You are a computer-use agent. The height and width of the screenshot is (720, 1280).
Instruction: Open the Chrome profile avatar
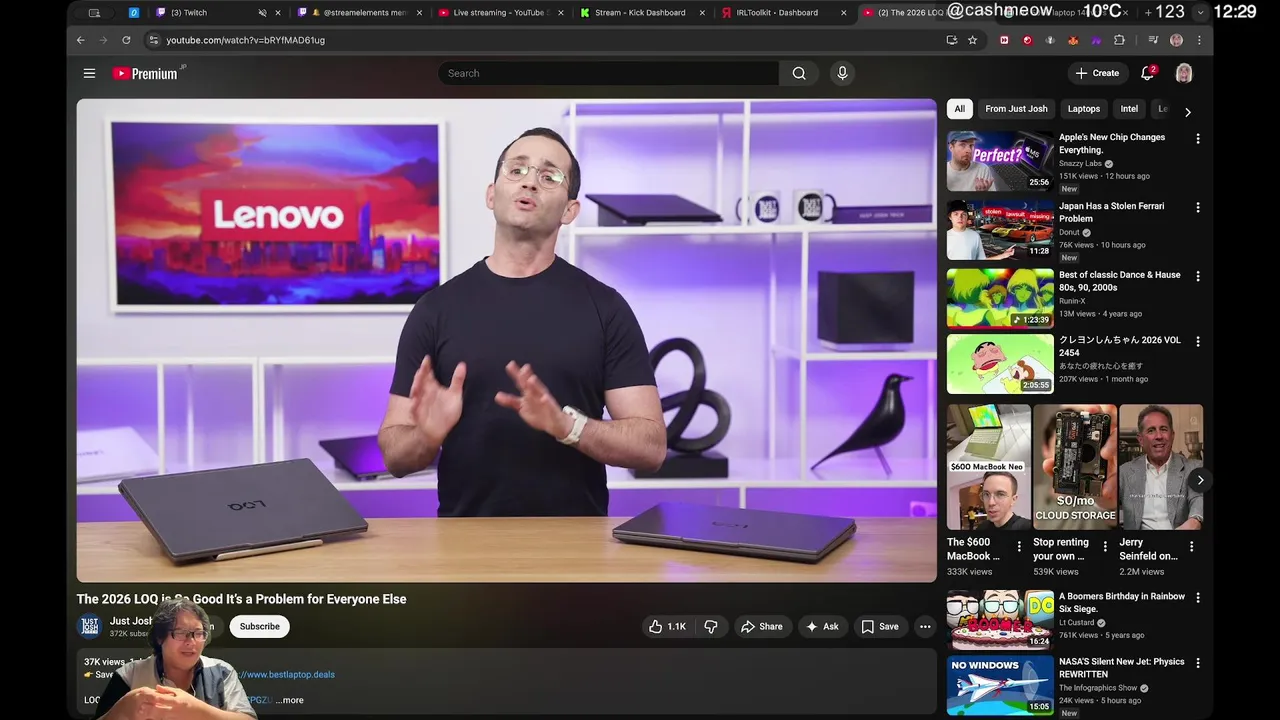click(x=1176, y=40)
